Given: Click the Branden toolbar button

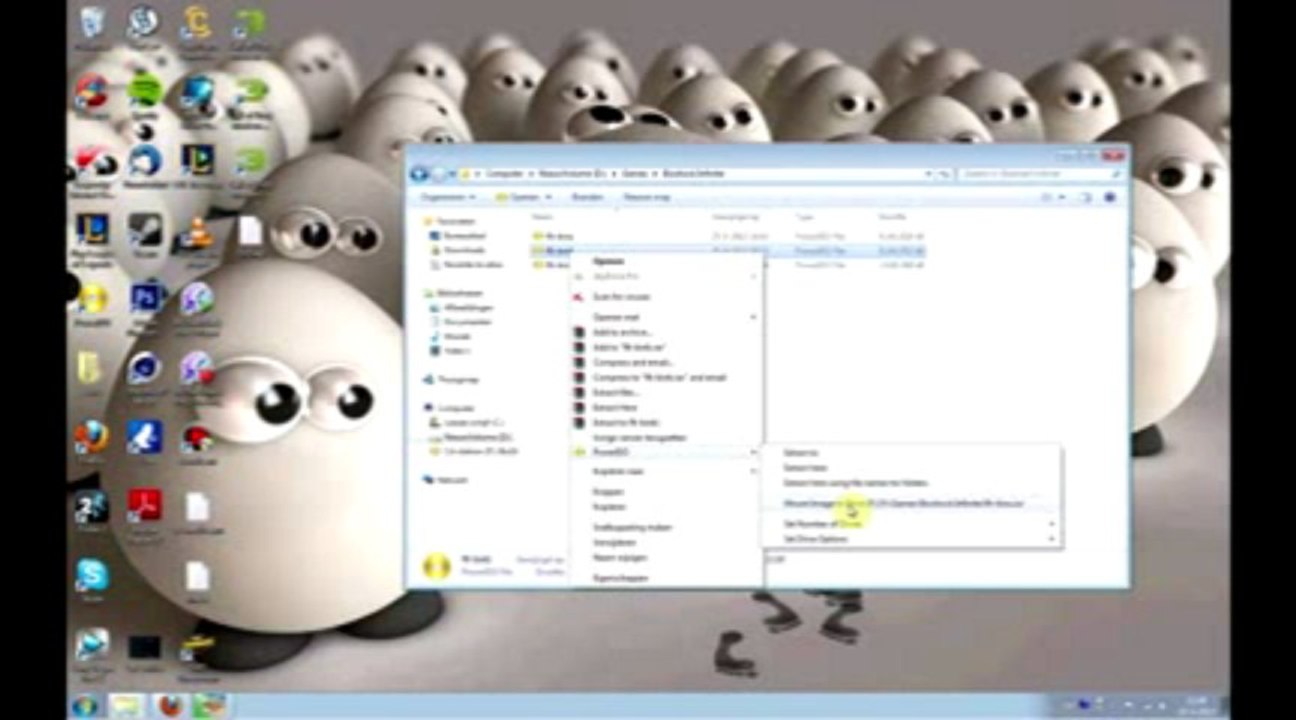Looking at the screenshot, I should pyautogui.click(x=587, y=197).
